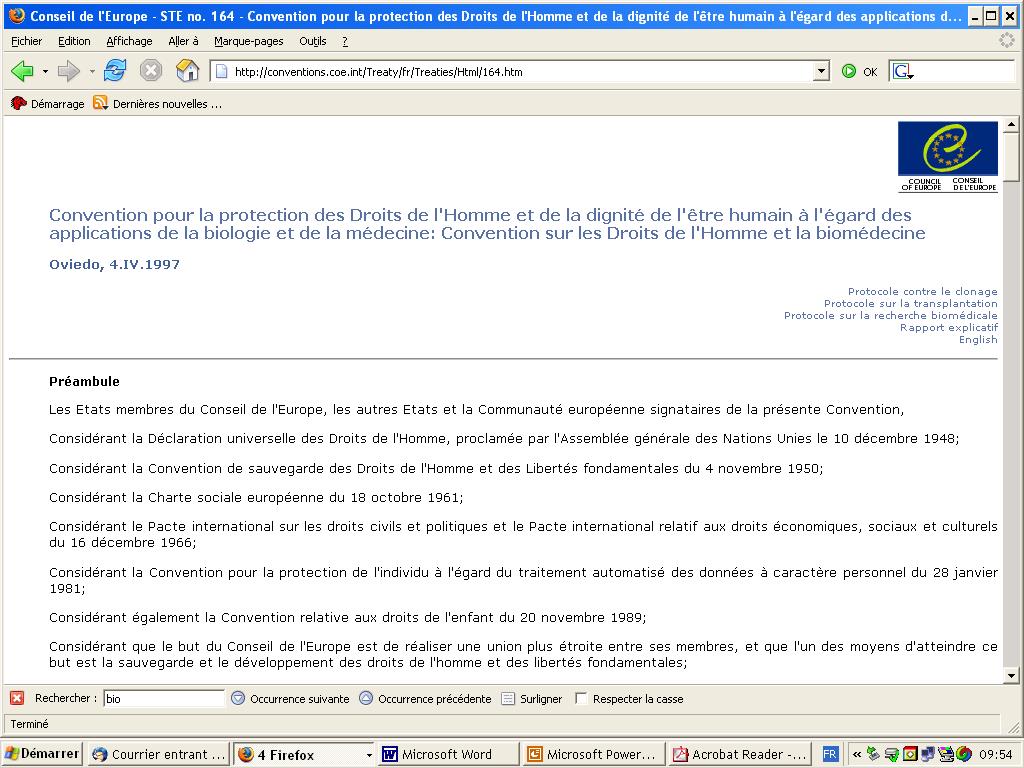
Task: Open the forward button history dropdown
Action: coord(92,71)
